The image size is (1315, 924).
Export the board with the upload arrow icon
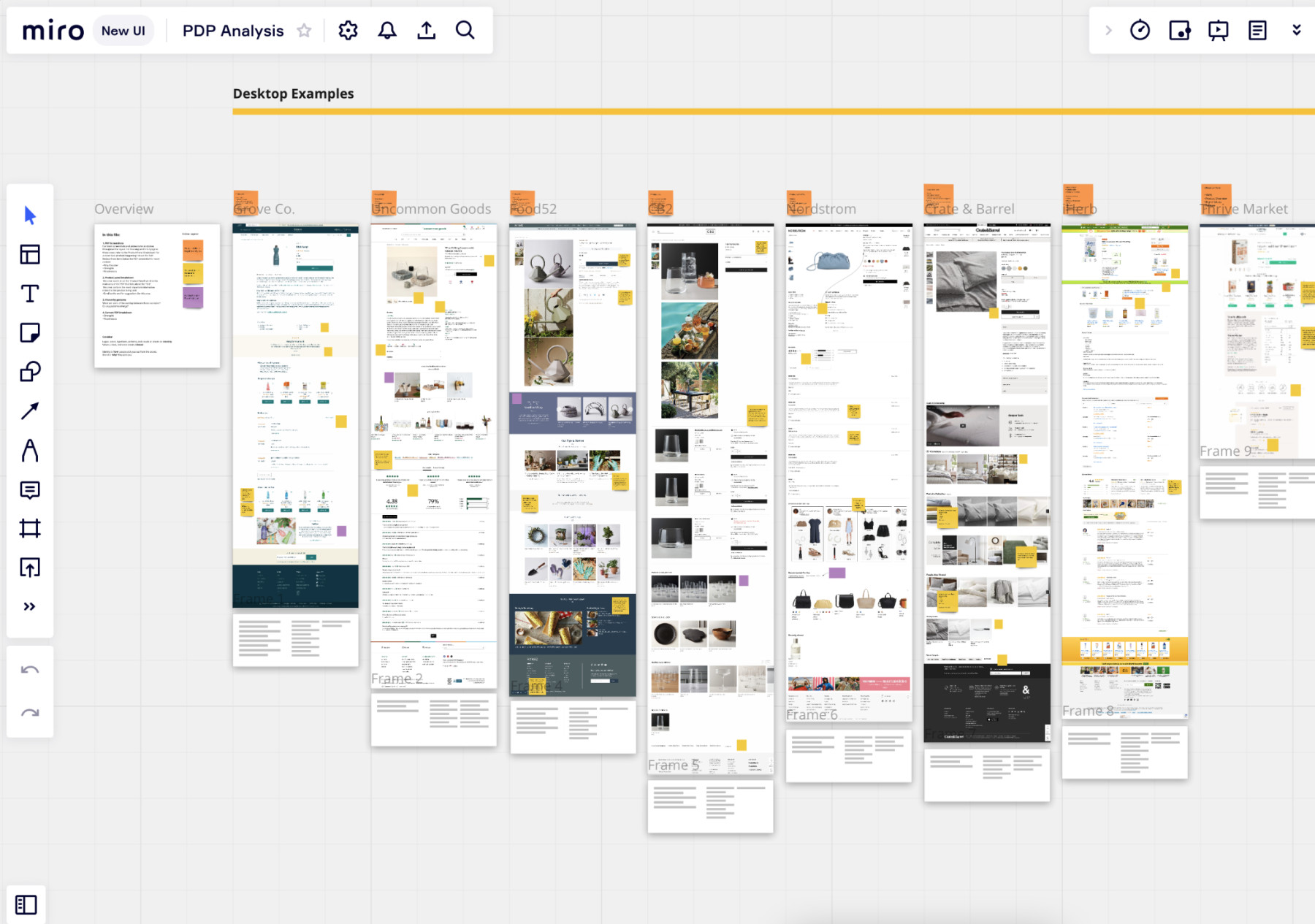[427, 31]
